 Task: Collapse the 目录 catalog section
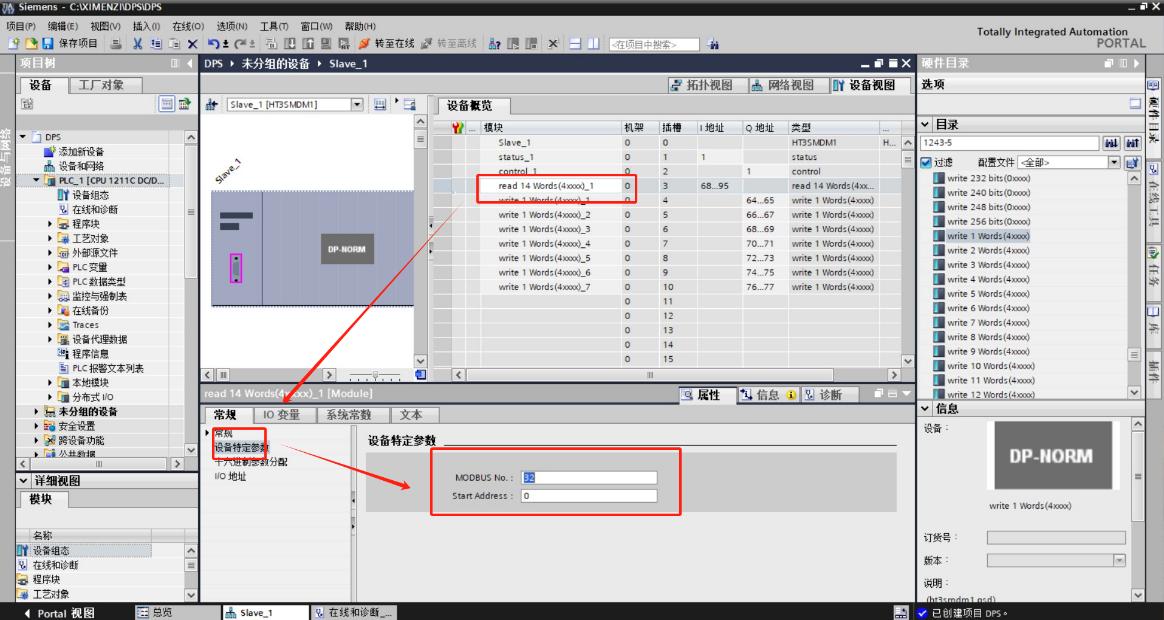tap(926, 125)
